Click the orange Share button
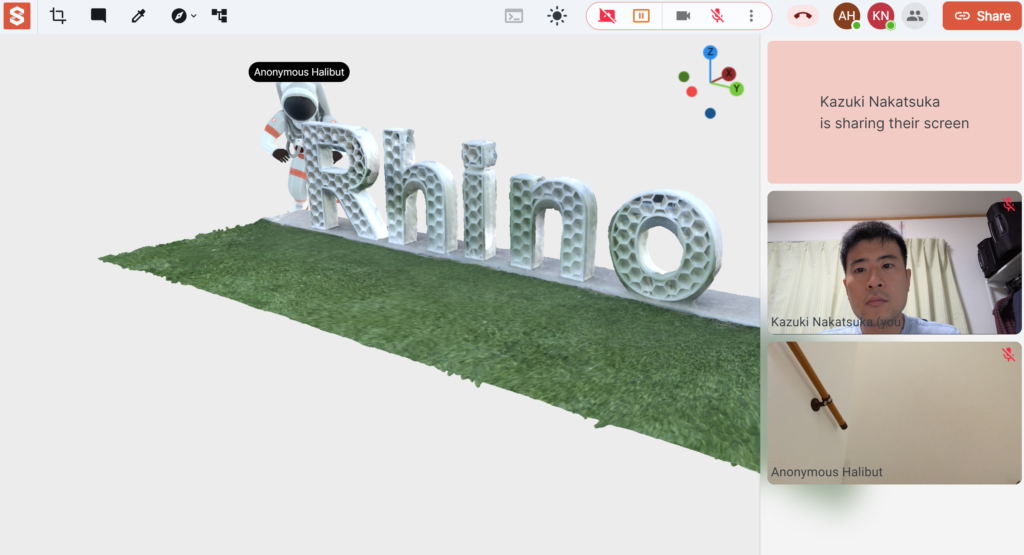Image resolution: width=1024 pixels, height=555 pixels. point(982,16)
